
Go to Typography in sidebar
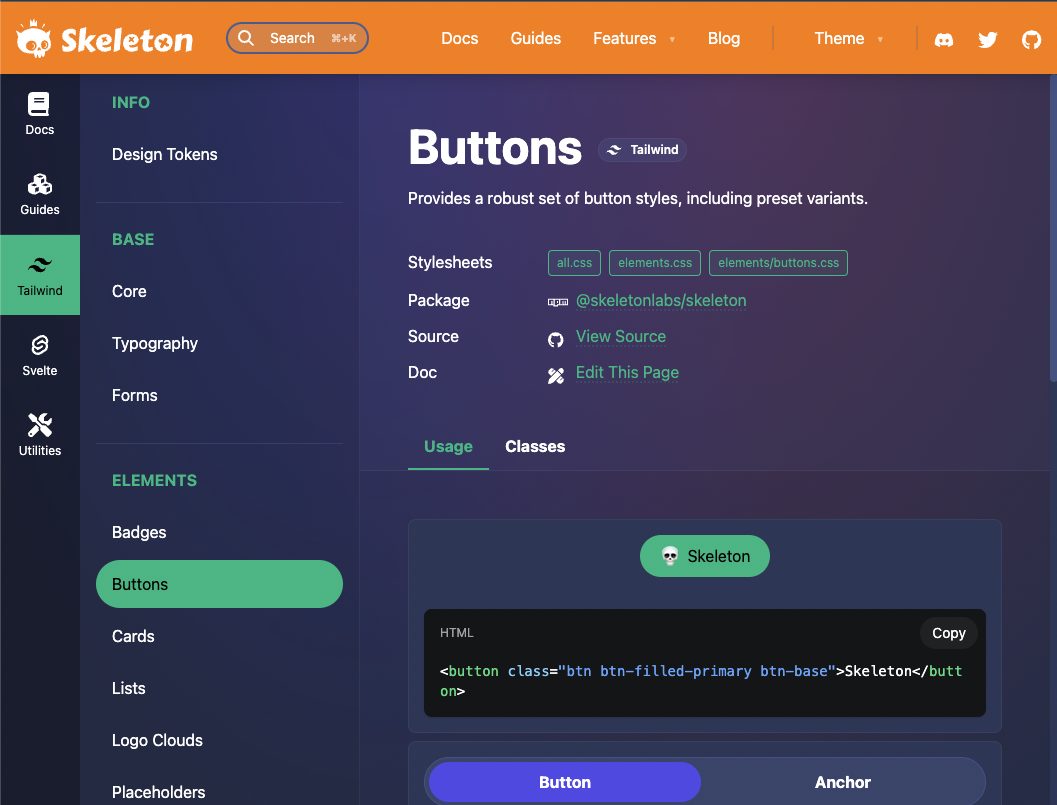[220, 343]
